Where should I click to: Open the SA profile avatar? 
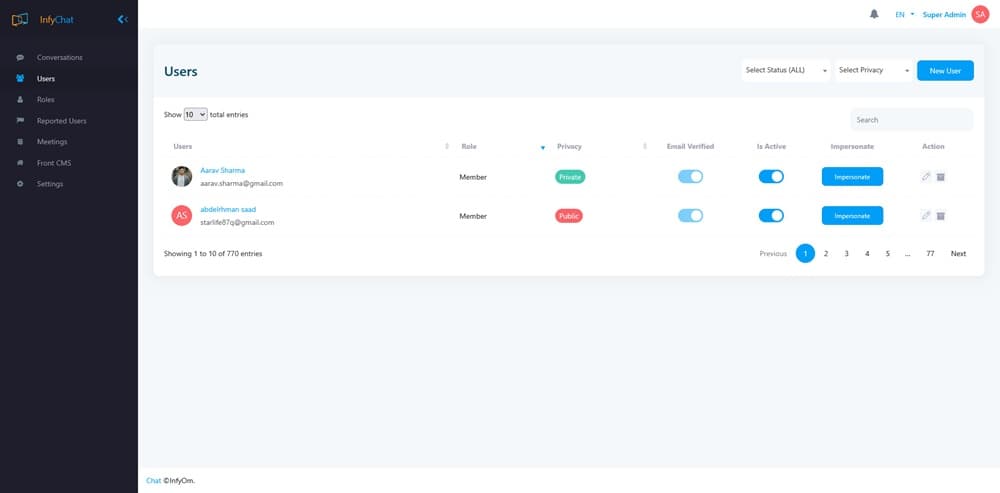[979, 14]
